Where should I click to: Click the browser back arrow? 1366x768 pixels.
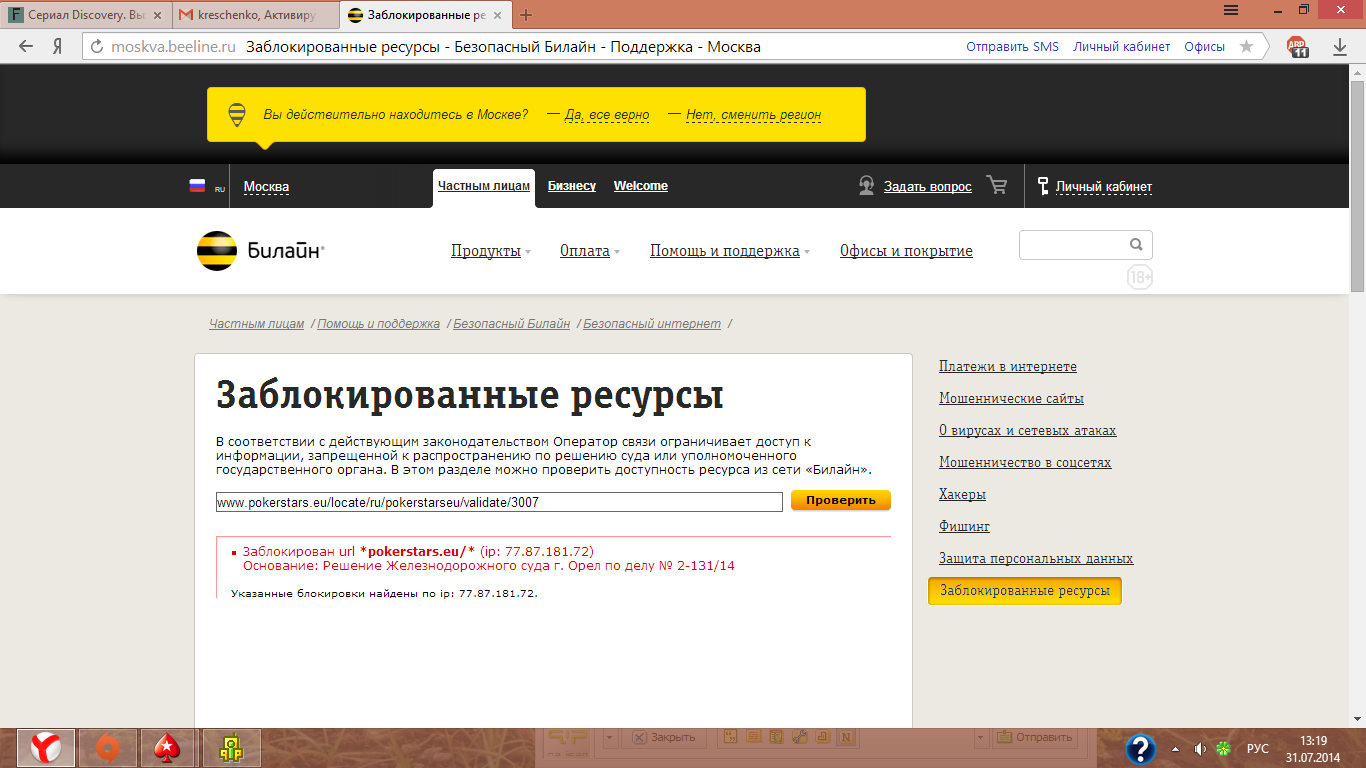[26, 46]
